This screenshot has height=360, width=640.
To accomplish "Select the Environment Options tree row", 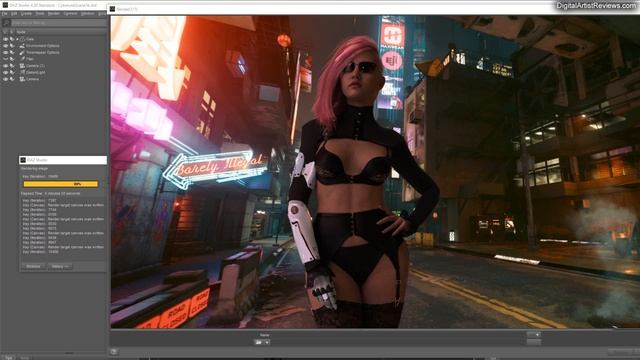I will point(43,46).
